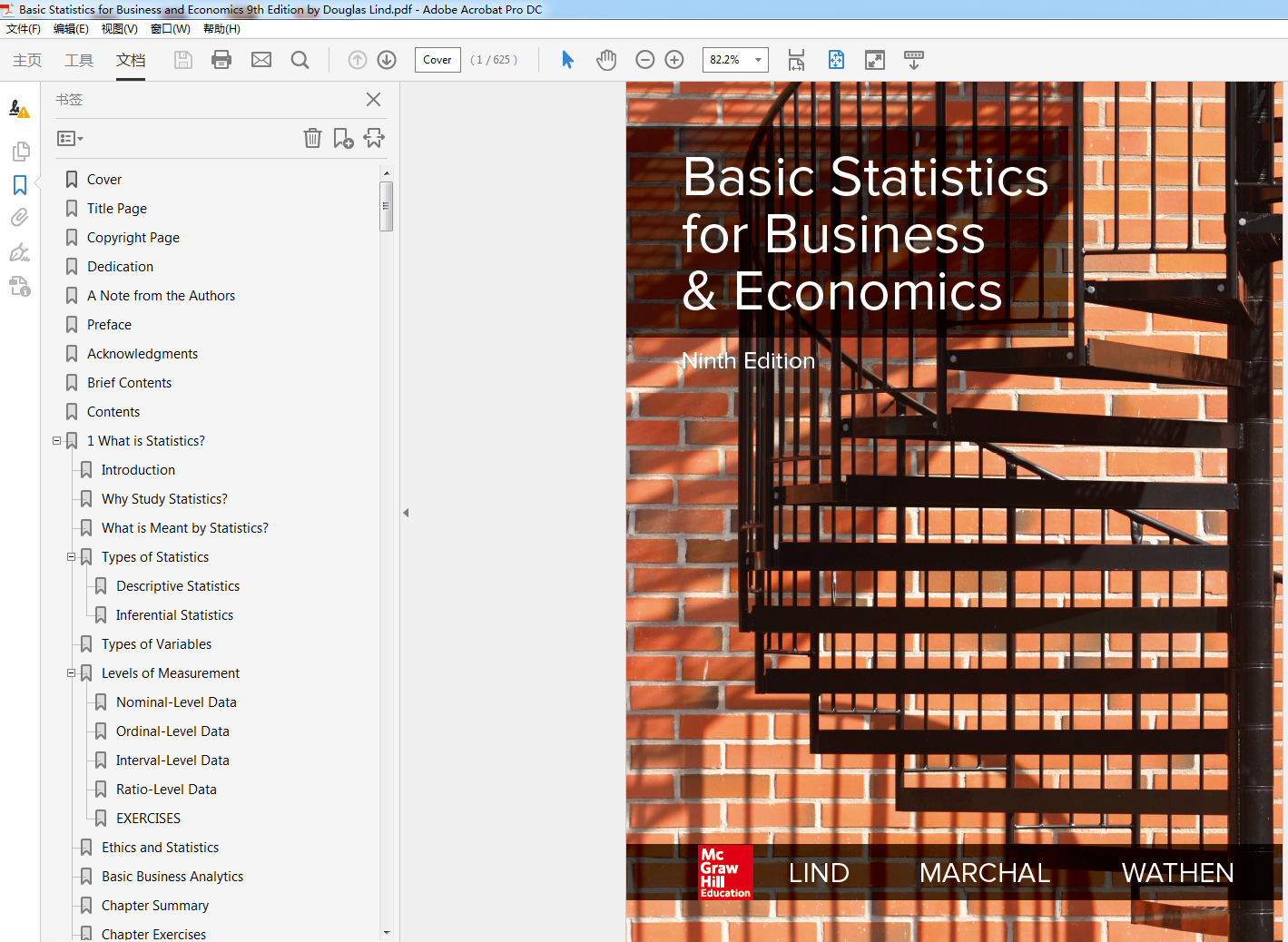Click the Email envelope icon
This screenshot has width=1288, height=942.
261,60
